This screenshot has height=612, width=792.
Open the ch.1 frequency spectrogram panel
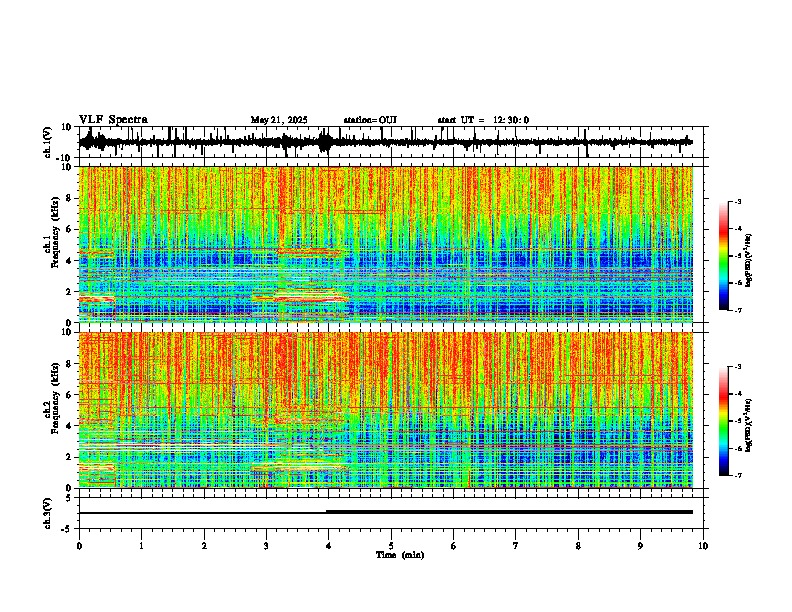[386, 244]
